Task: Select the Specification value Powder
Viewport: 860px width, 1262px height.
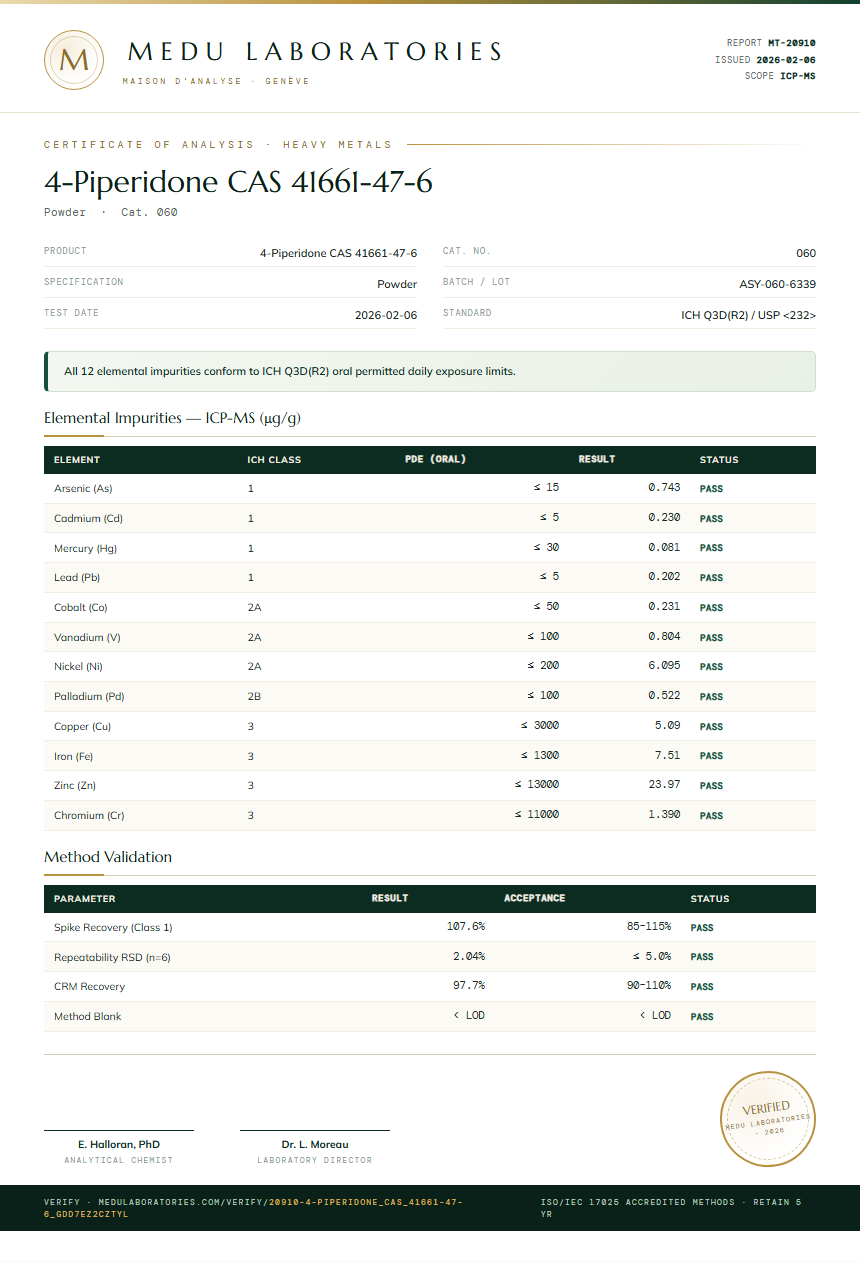Action: click(397, 284)
